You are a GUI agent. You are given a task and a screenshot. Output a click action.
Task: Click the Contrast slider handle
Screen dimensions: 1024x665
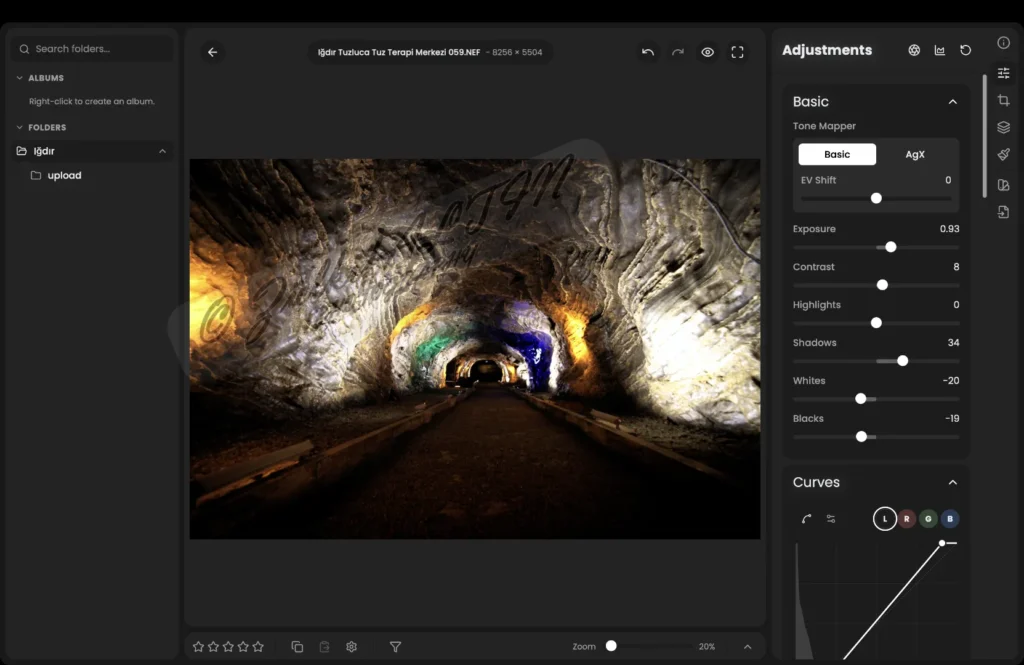882,285
